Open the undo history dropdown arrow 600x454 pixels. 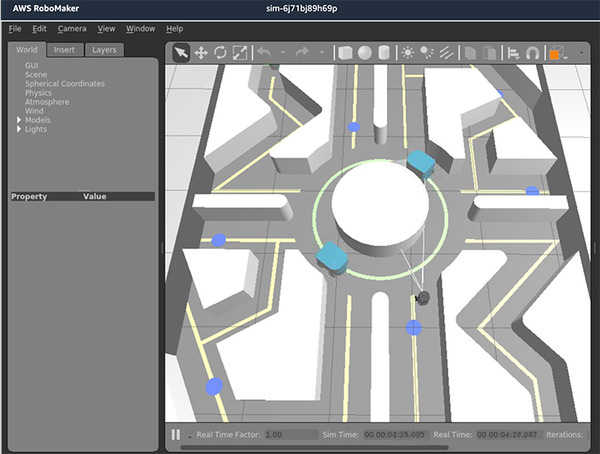click(281, 52)
